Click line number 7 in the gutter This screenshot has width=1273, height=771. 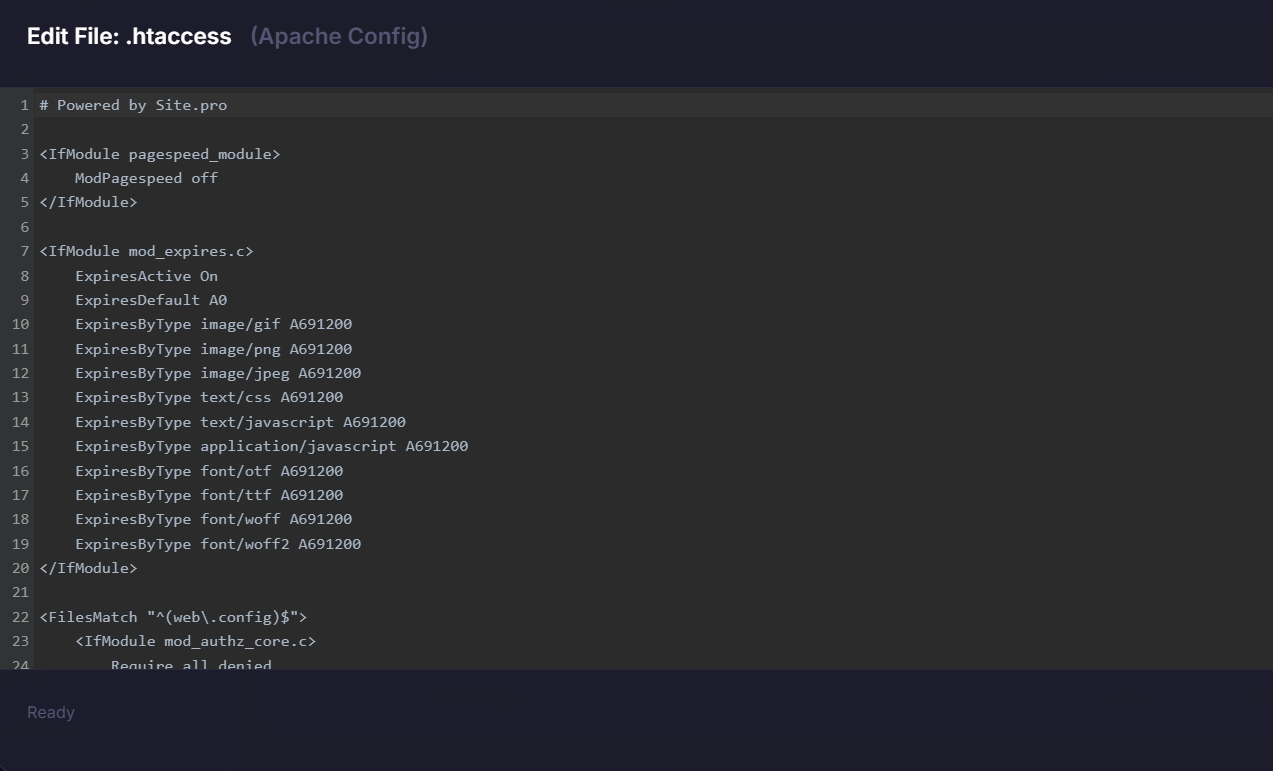pos(24,251)
